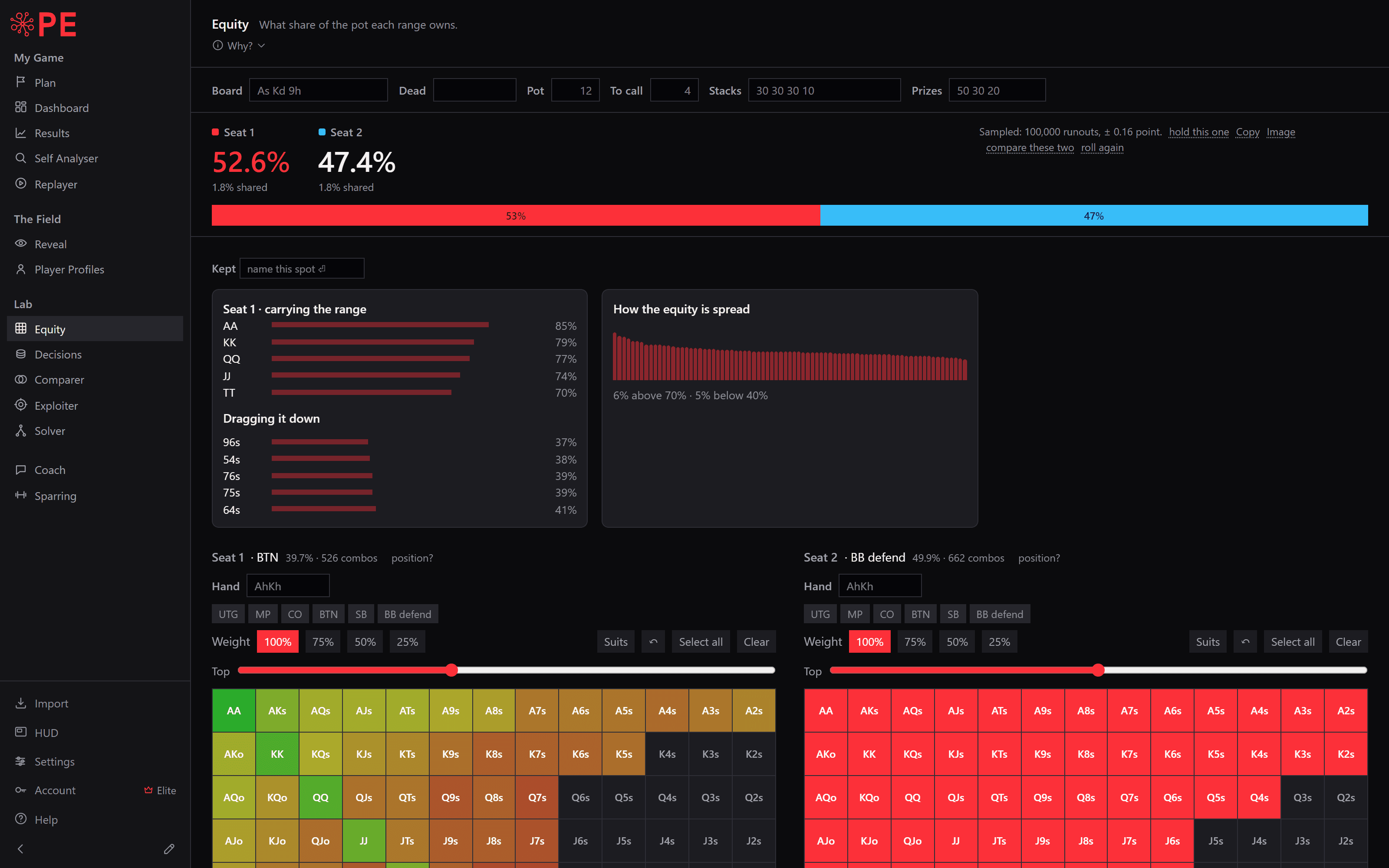Click the Image export link

pos(1280,132)
